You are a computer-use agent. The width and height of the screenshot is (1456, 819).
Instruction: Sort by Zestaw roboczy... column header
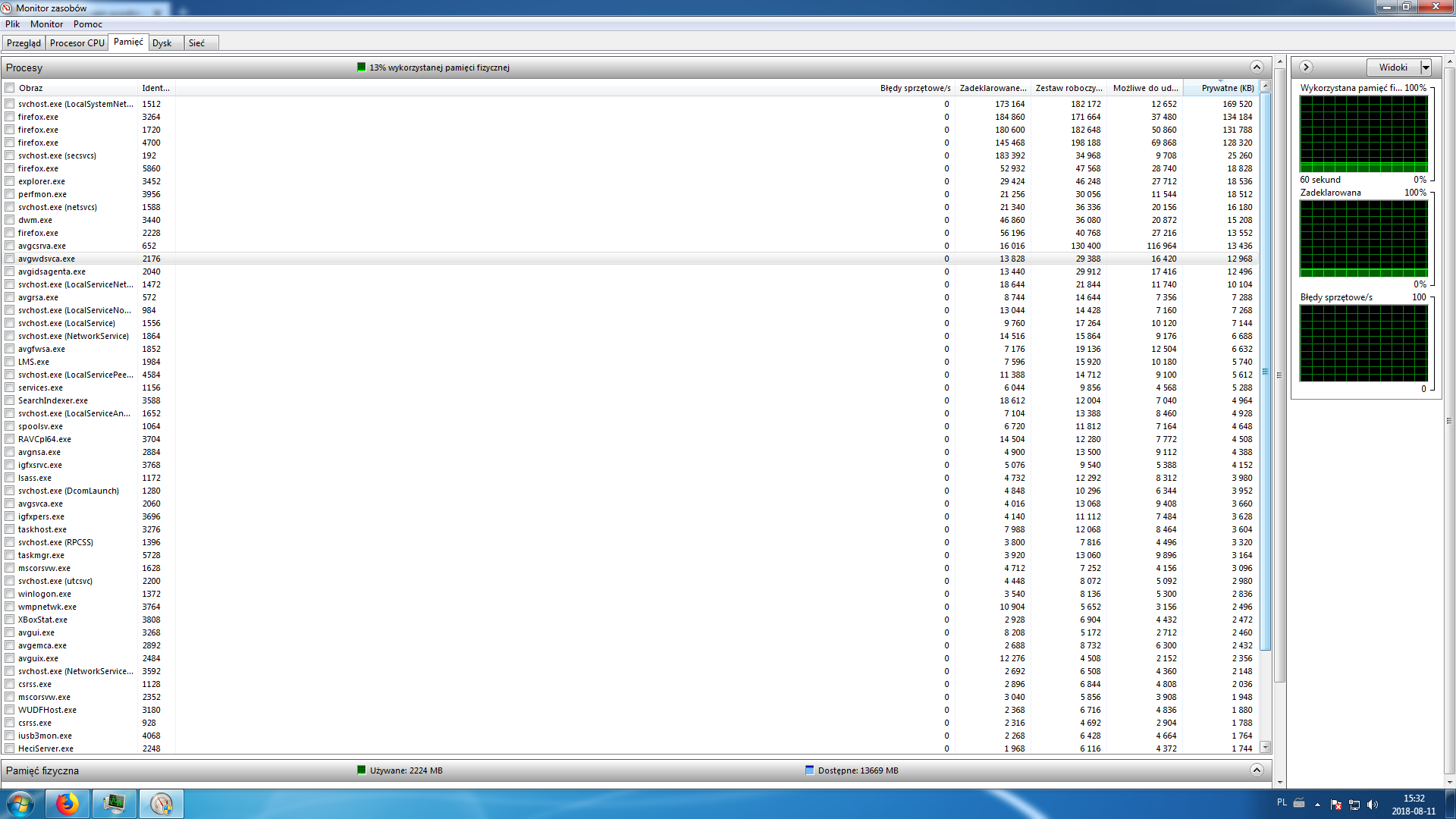(1069, 88)
